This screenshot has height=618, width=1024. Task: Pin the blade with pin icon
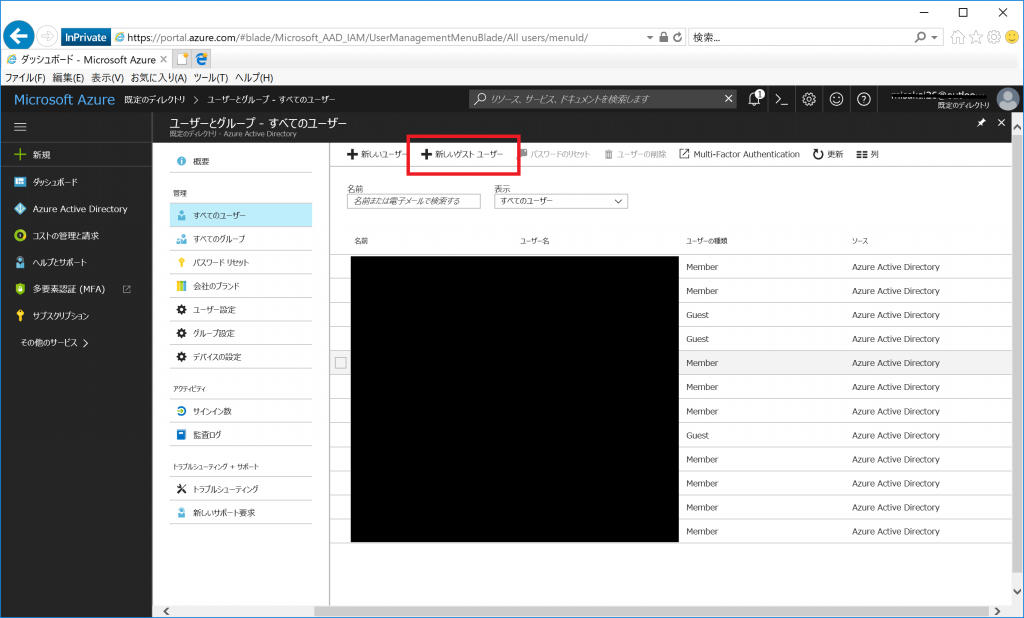pos(981,123)
